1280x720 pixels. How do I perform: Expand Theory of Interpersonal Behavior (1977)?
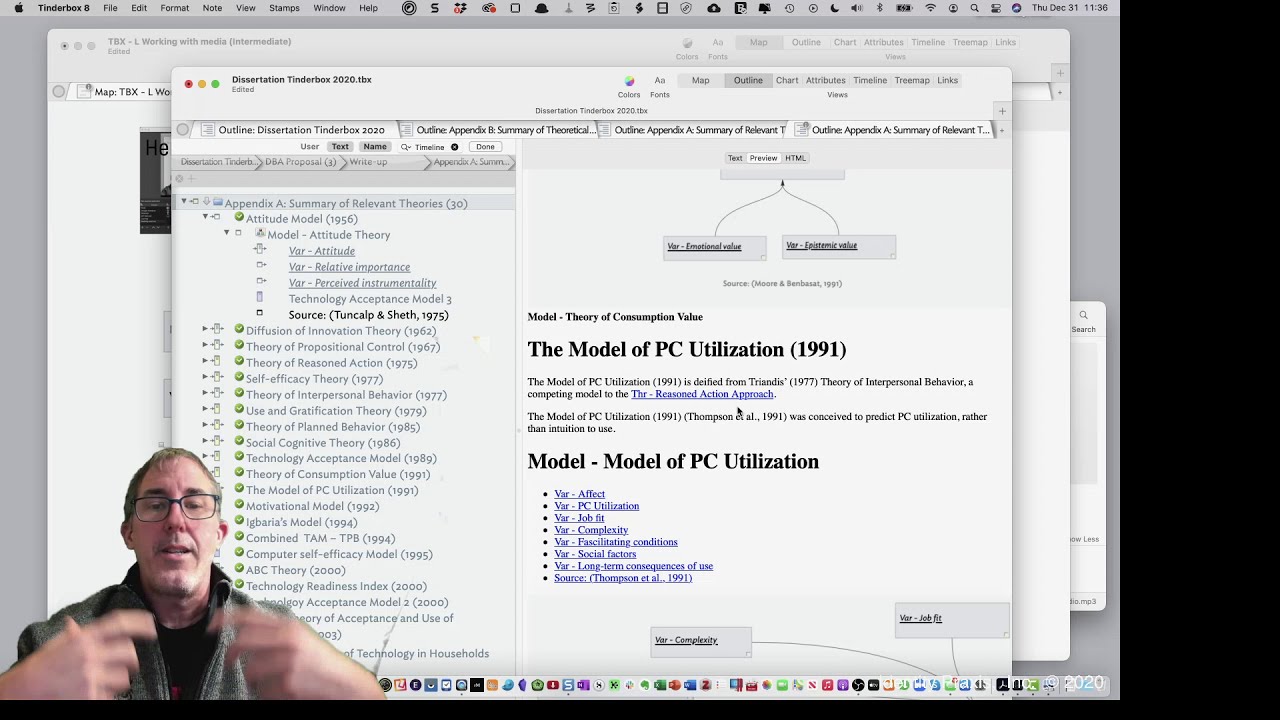[205, 394]
